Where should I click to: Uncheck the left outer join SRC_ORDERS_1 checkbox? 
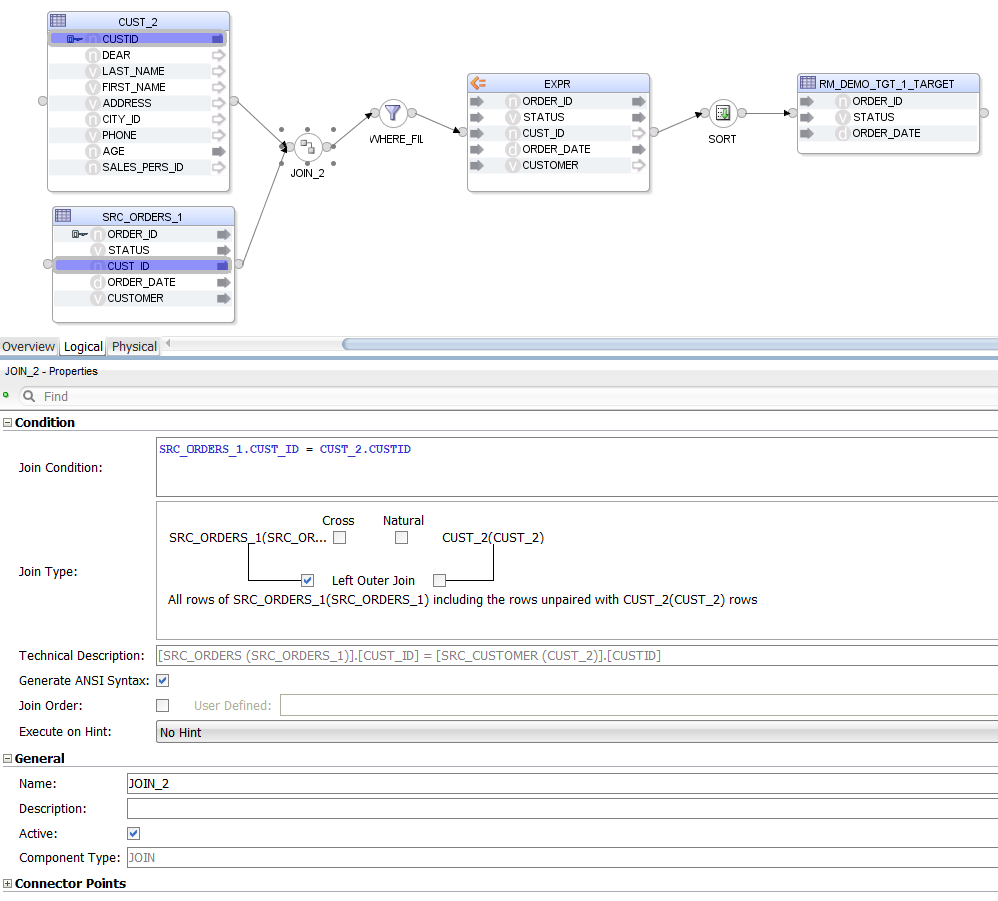coord(307,580)
